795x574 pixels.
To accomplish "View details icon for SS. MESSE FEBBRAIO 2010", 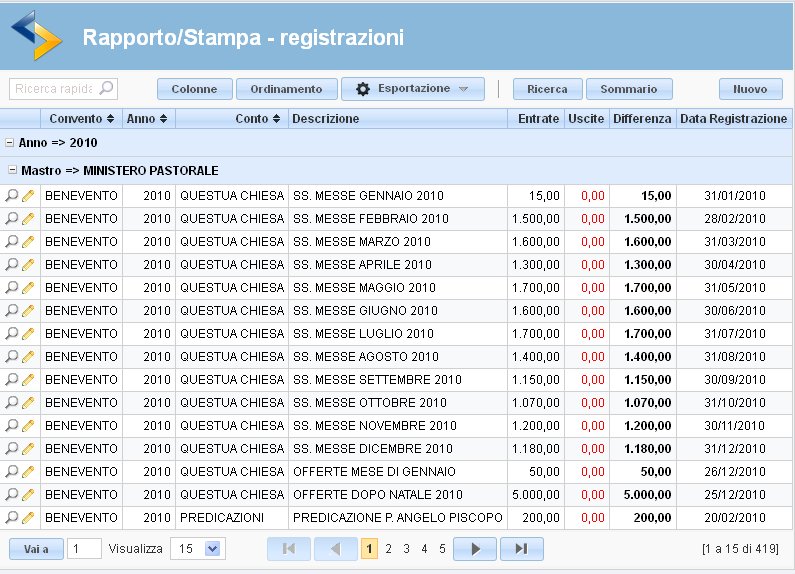I will click(x=11, y=219).
